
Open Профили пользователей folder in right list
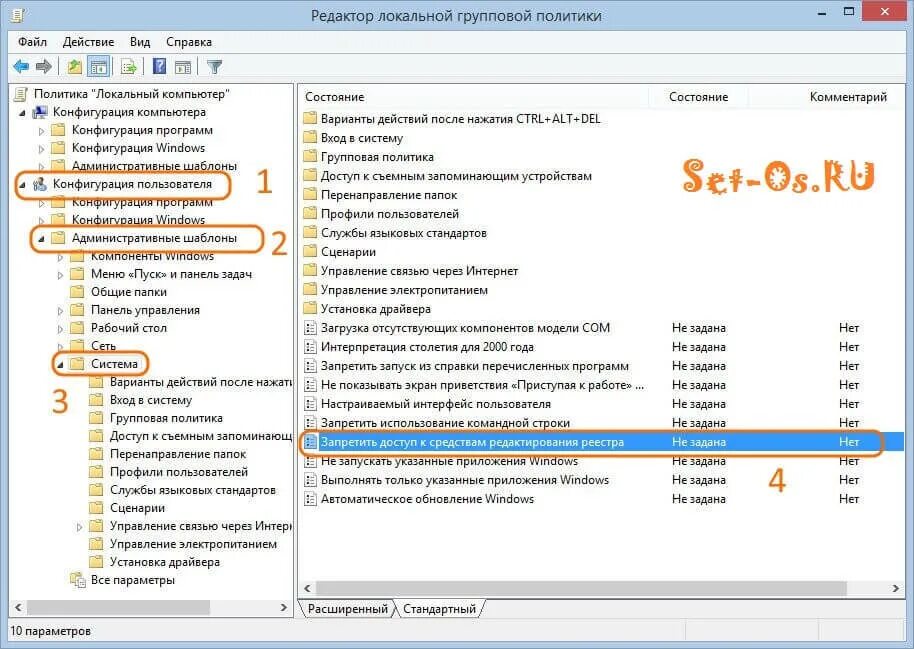389,214
